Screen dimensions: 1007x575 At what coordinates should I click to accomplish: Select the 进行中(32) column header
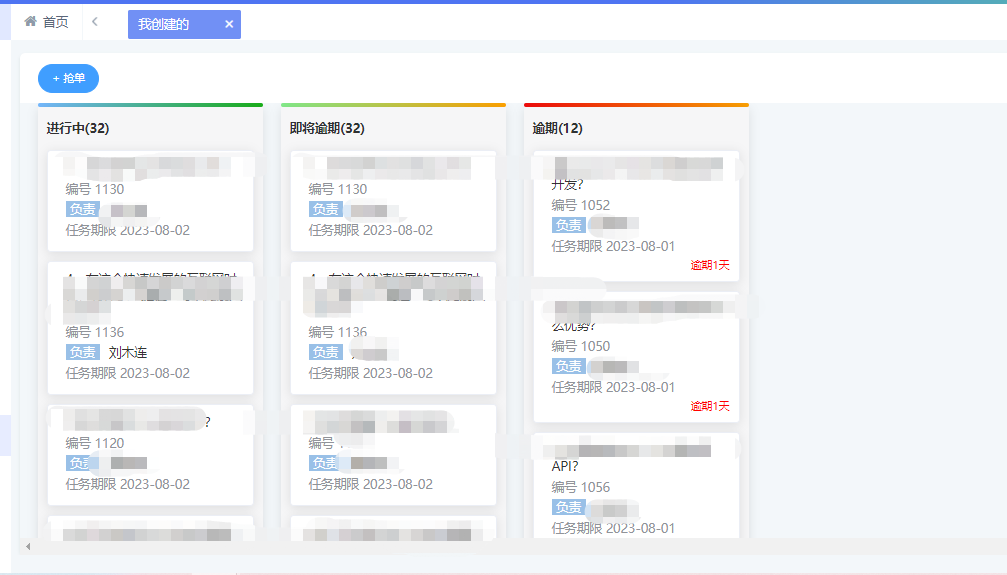tap(78, 128)
